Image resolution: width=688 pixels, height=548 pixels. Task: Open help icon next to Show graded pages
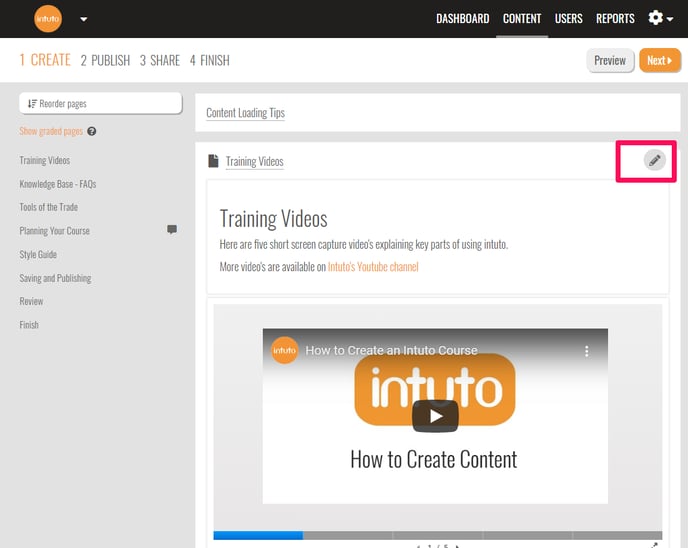point(91,131)
